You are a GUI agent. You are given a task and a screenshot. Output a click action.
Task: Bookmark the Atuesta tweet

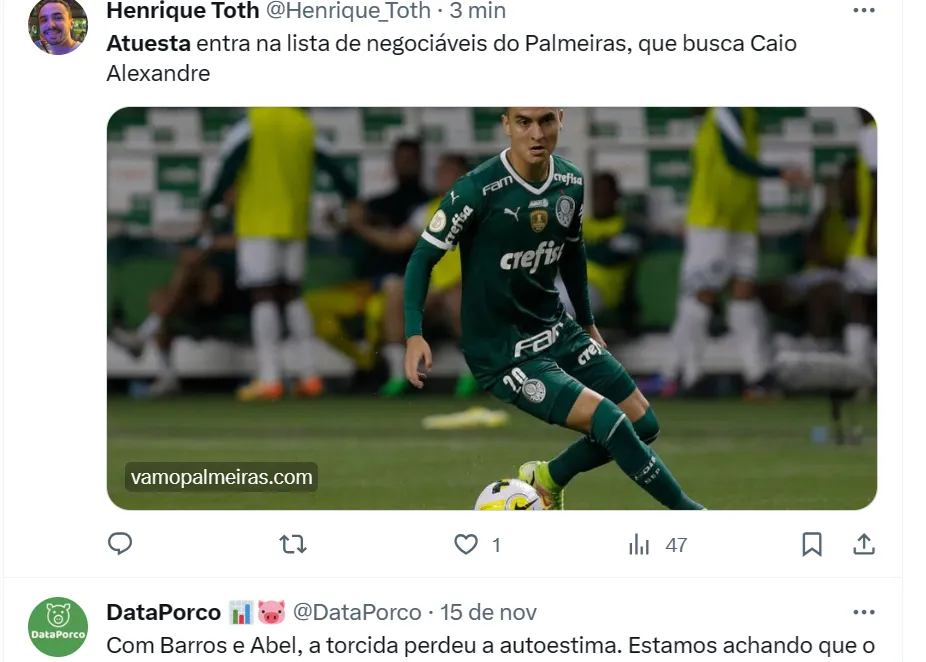pos(812,544)
